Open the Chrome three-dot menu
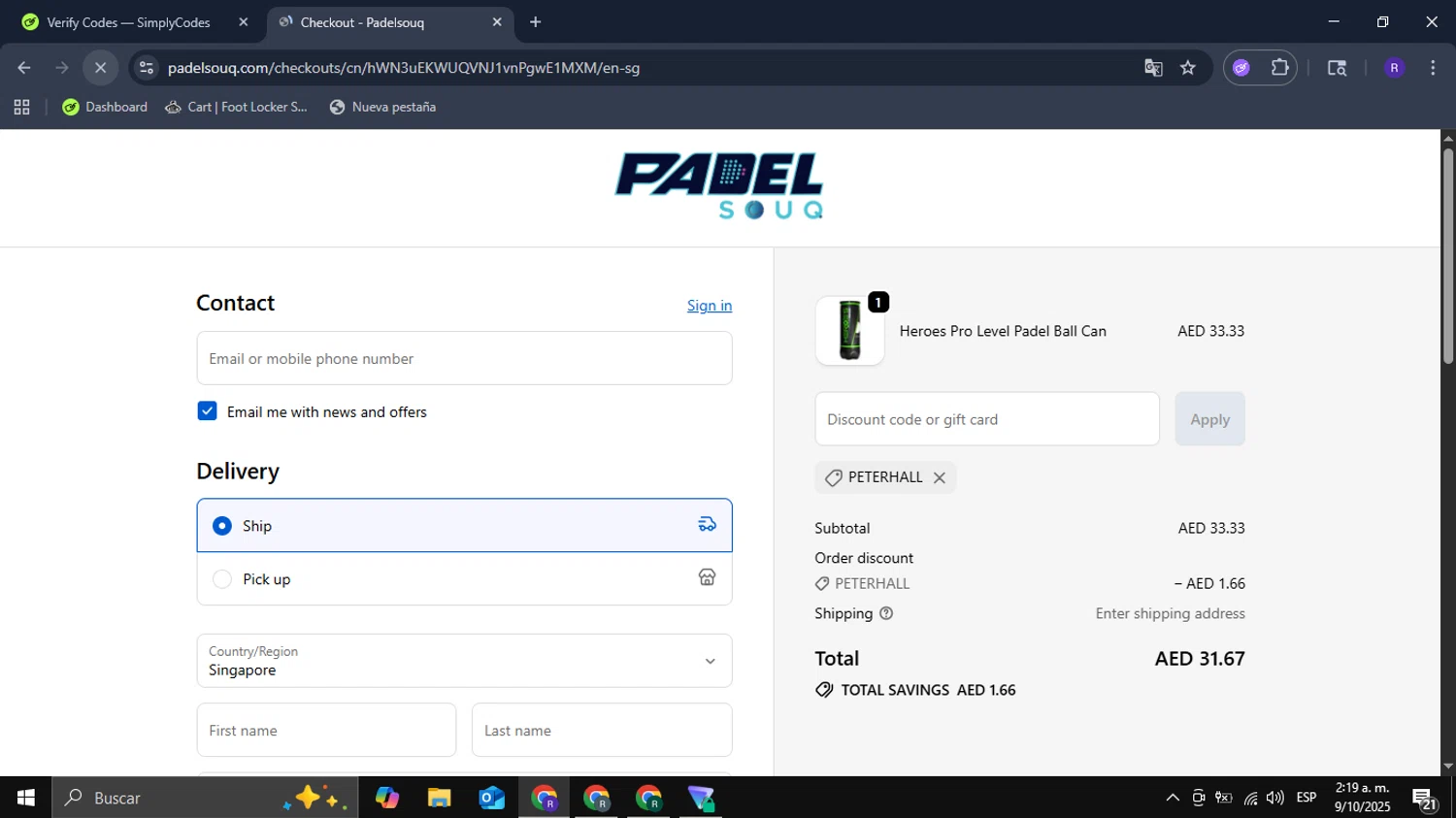The width and height of the screenshot is (1456, 818). [1433, 68]
